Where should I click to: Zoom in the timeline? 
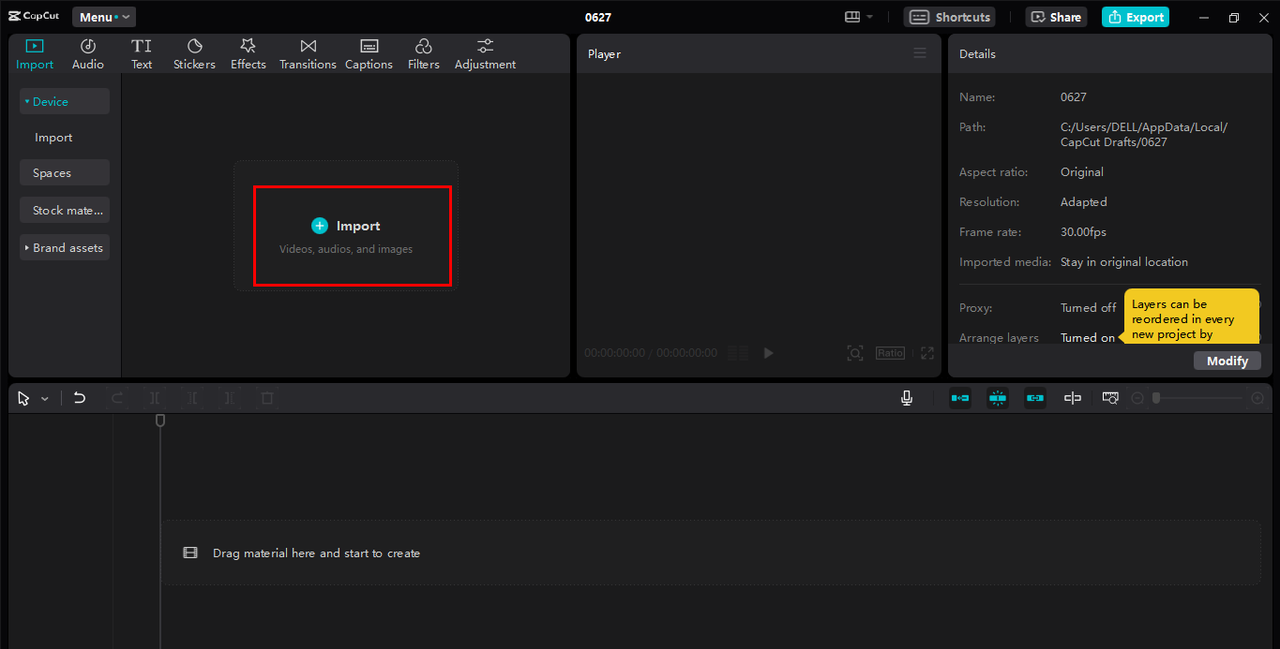tap(1258, 398)
